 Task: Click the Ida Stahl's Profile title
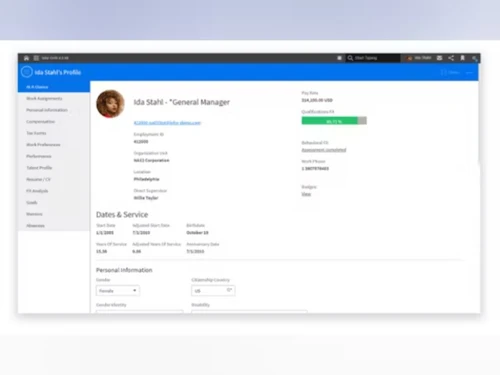coord(58,72)
